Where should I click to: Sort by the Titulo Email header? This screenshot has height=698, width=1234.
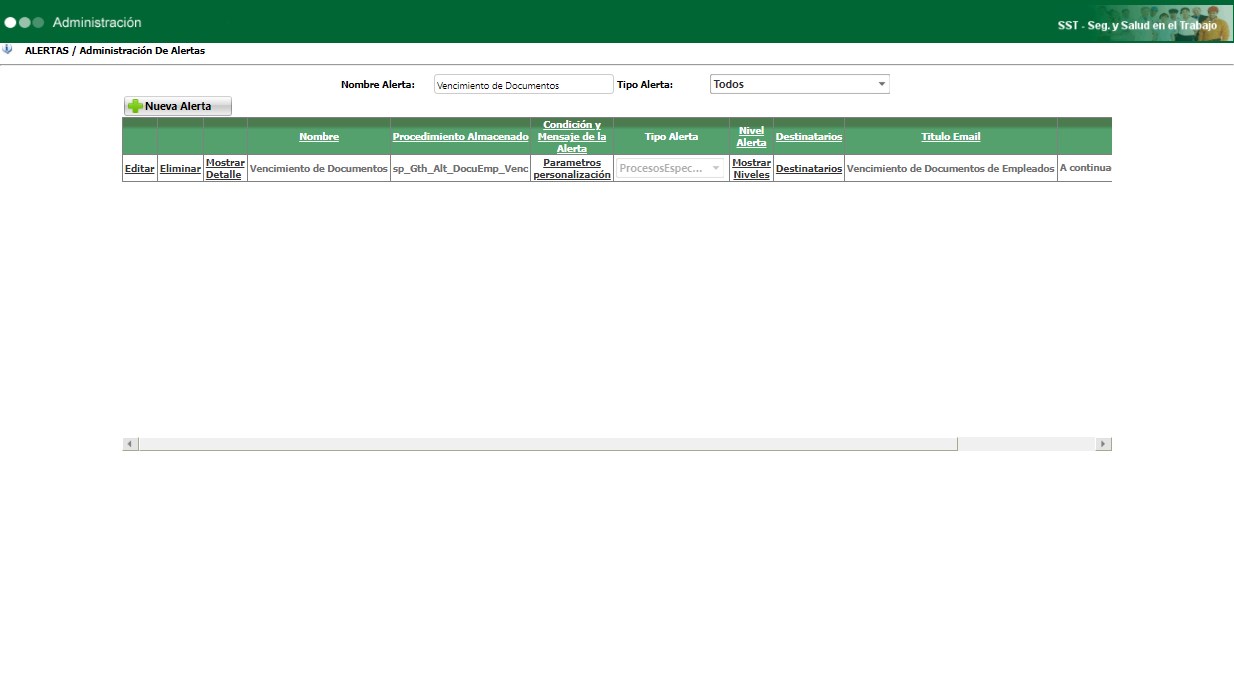[x=951, y=137]
